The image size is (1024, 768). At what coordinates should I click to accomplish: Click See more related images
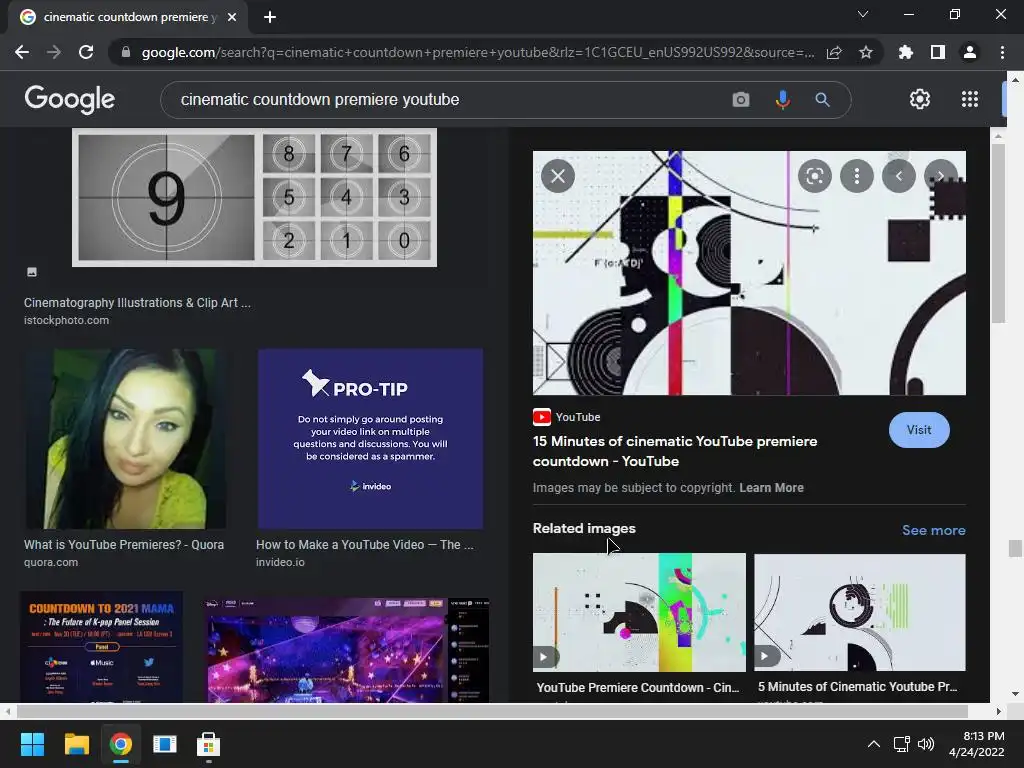coord(933,530)
